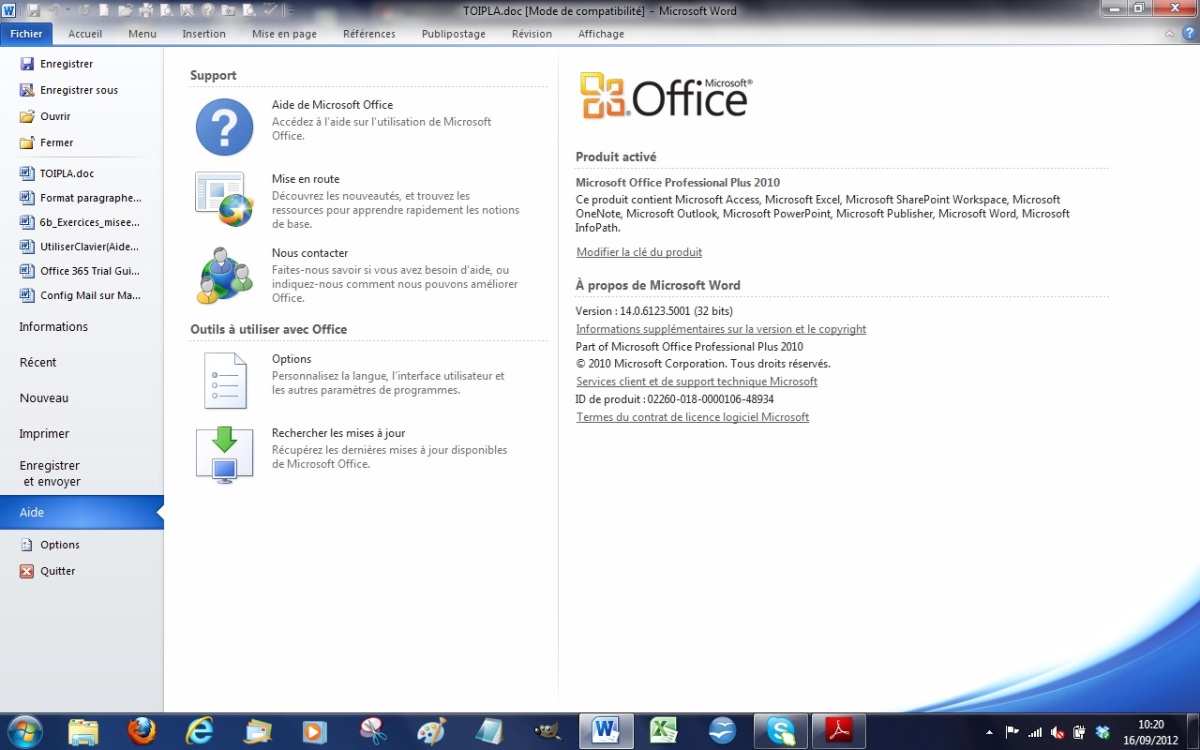The width and height of the screenshot is (1200, 750).
Task: Click the Options checklist icon under Outils
Action: pyautogui.click(x=224, y=380)
